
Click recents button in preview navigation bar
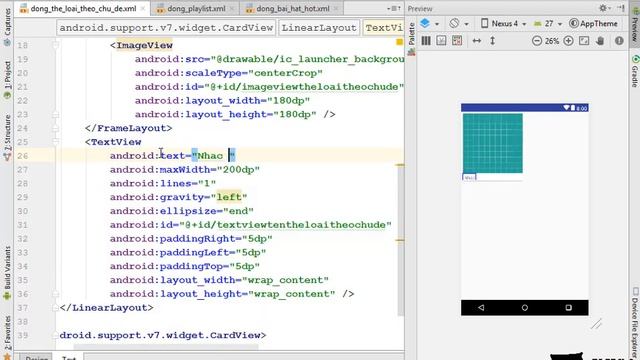568,308
